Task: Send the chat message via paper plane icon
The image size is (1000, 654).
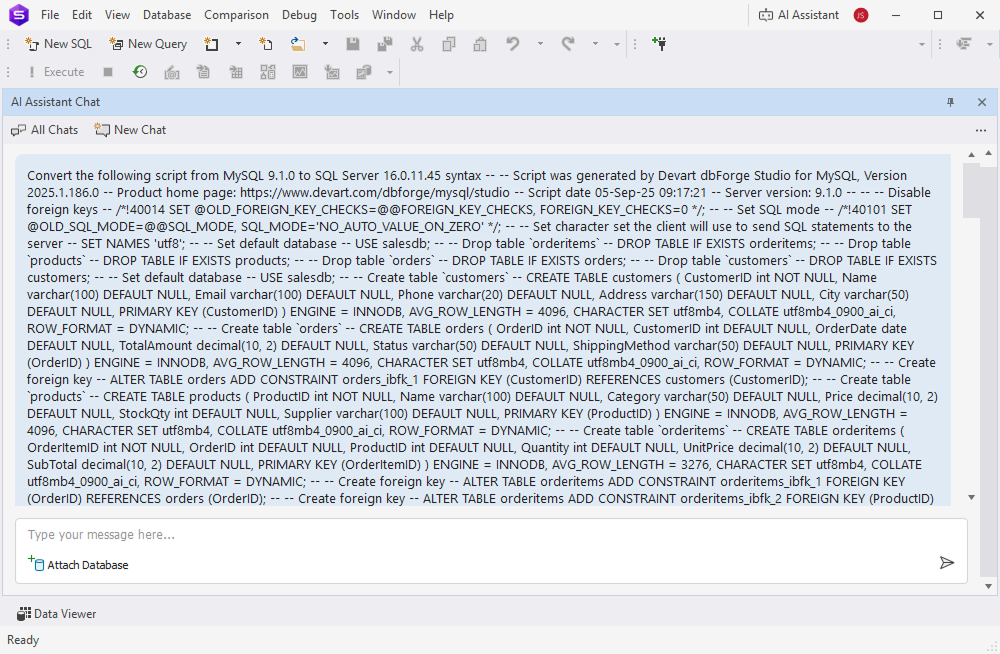Action: pos(947,563)
